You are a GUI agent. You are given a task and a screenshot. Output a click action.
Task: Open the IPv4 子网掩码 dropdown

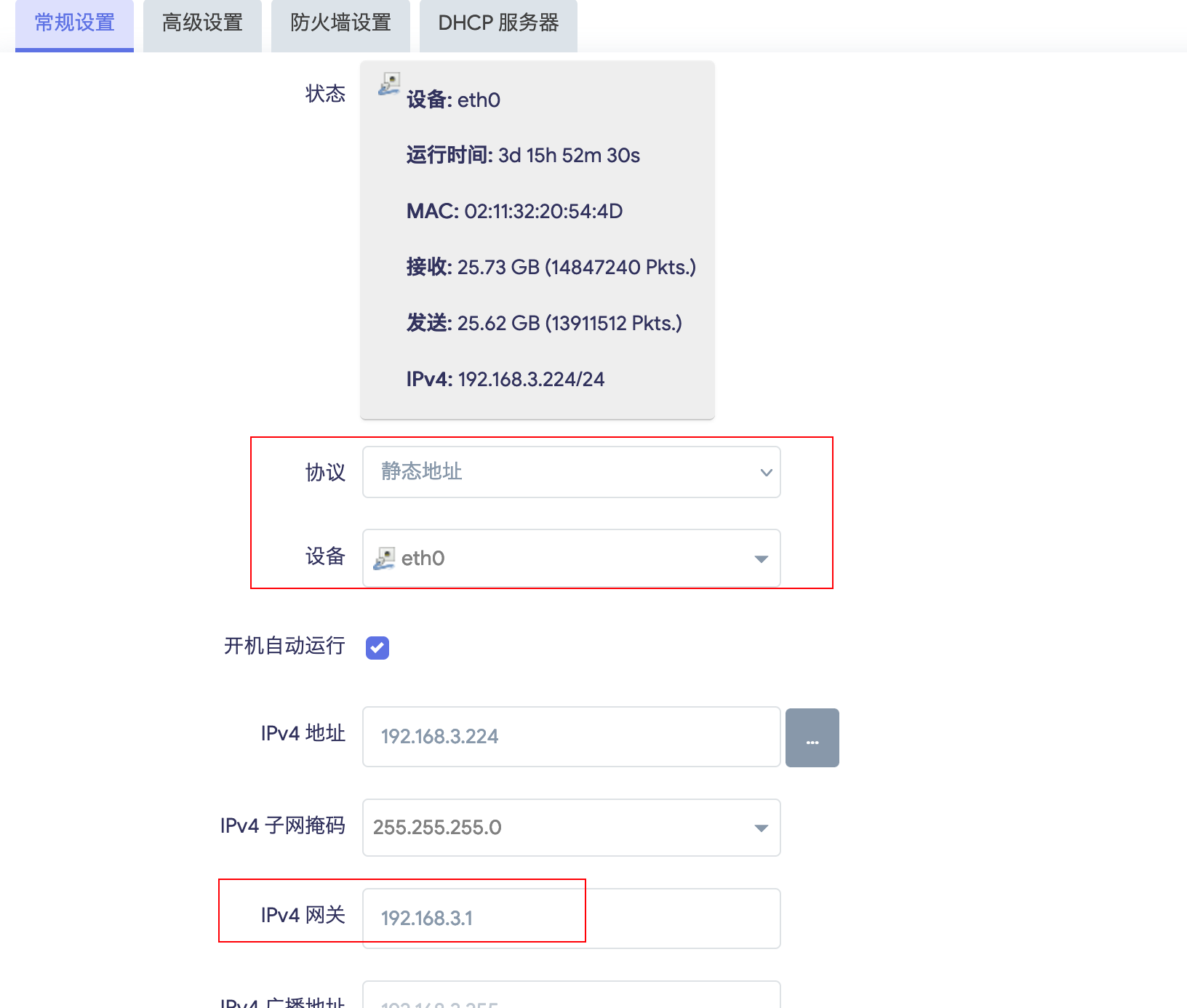(571, 828)
